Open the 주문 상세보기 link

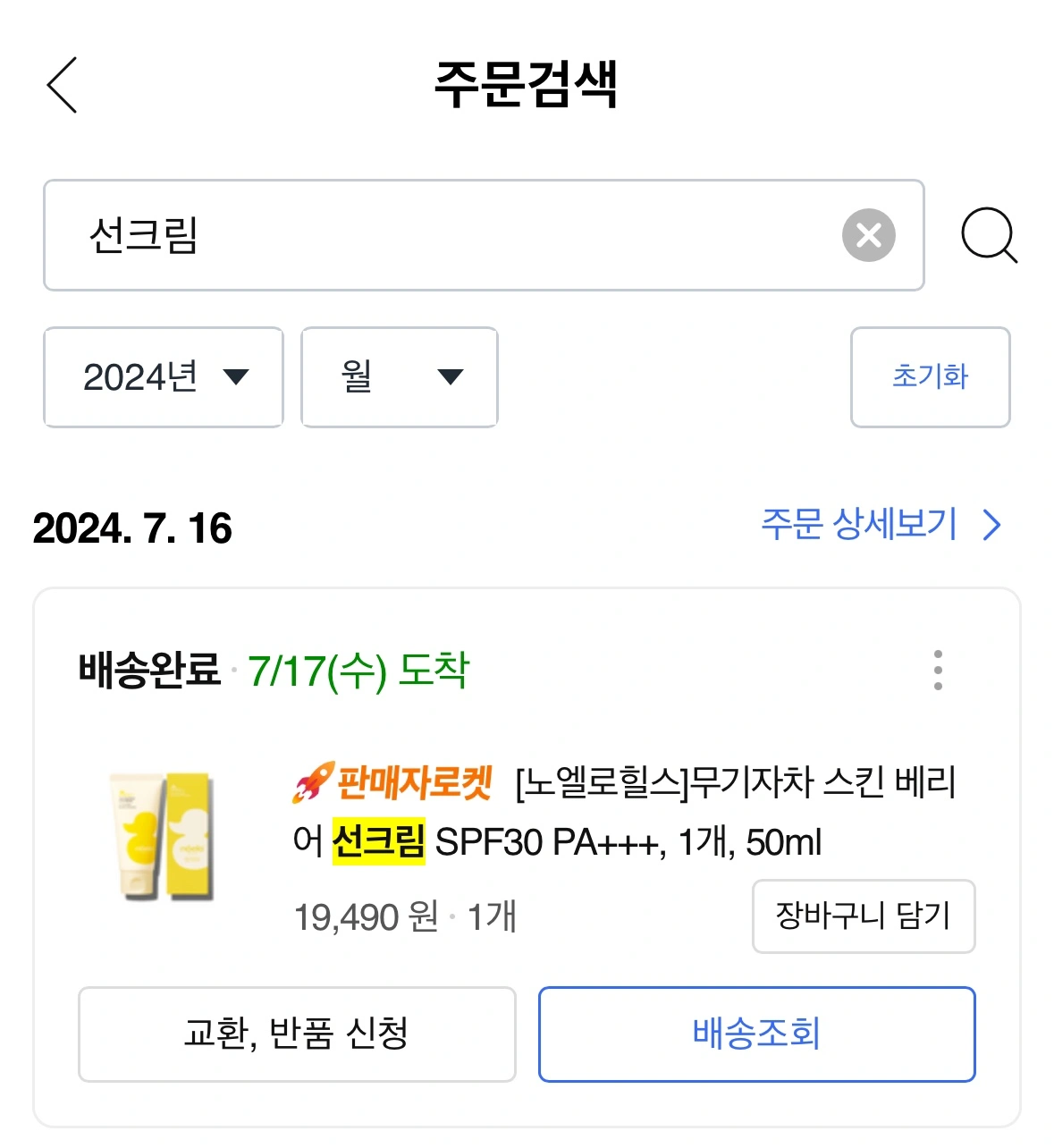click(x=880, y=525)
